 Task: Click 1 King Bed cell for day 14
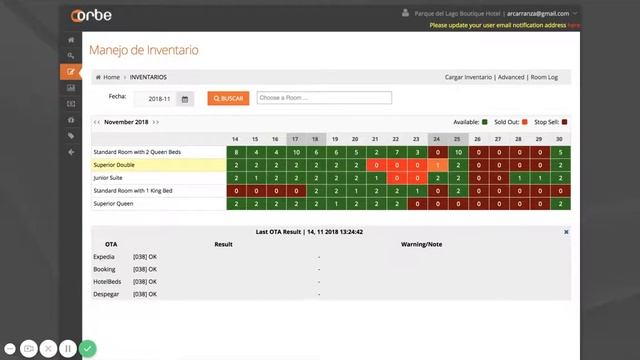(236, 191)
